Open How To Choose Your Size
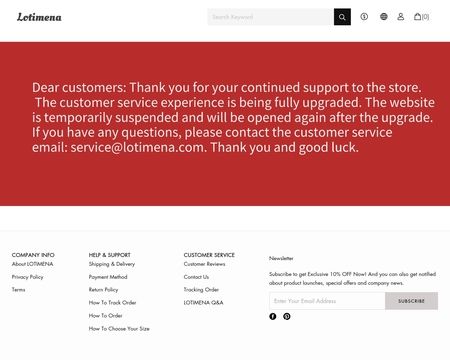450x360 pixels. tap(119, 329)
